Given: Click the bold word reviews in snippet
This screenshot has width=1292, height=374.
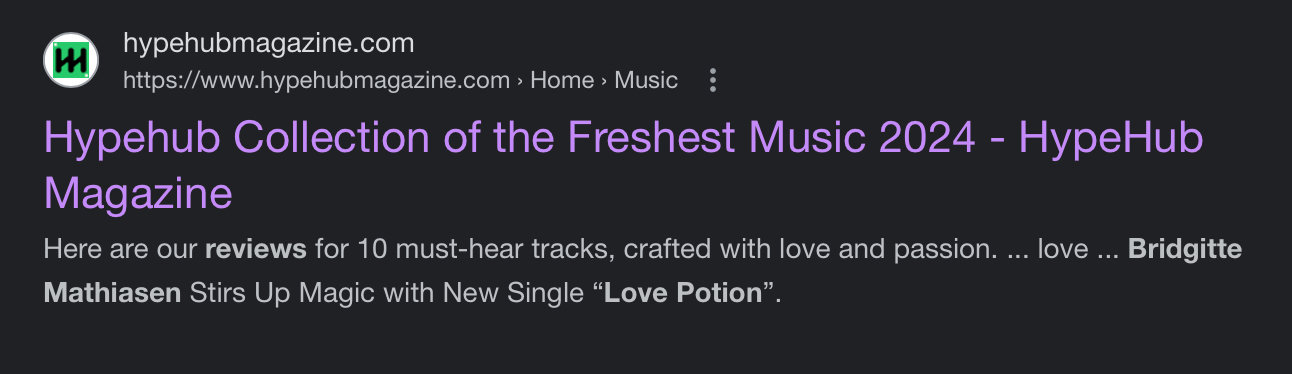Looking at the screenshot, I should (x=256, y=248).
